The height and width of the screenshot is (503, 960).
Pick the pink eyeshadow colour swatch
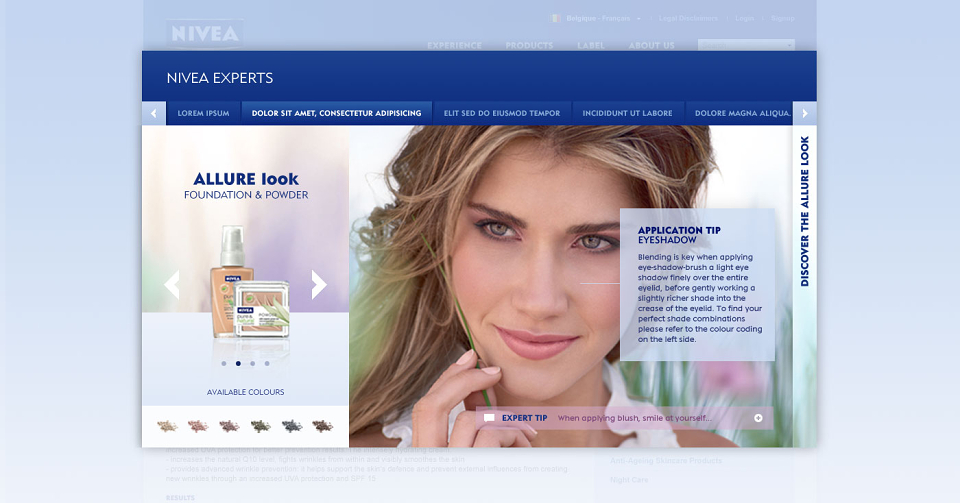(x=198, y=426)
